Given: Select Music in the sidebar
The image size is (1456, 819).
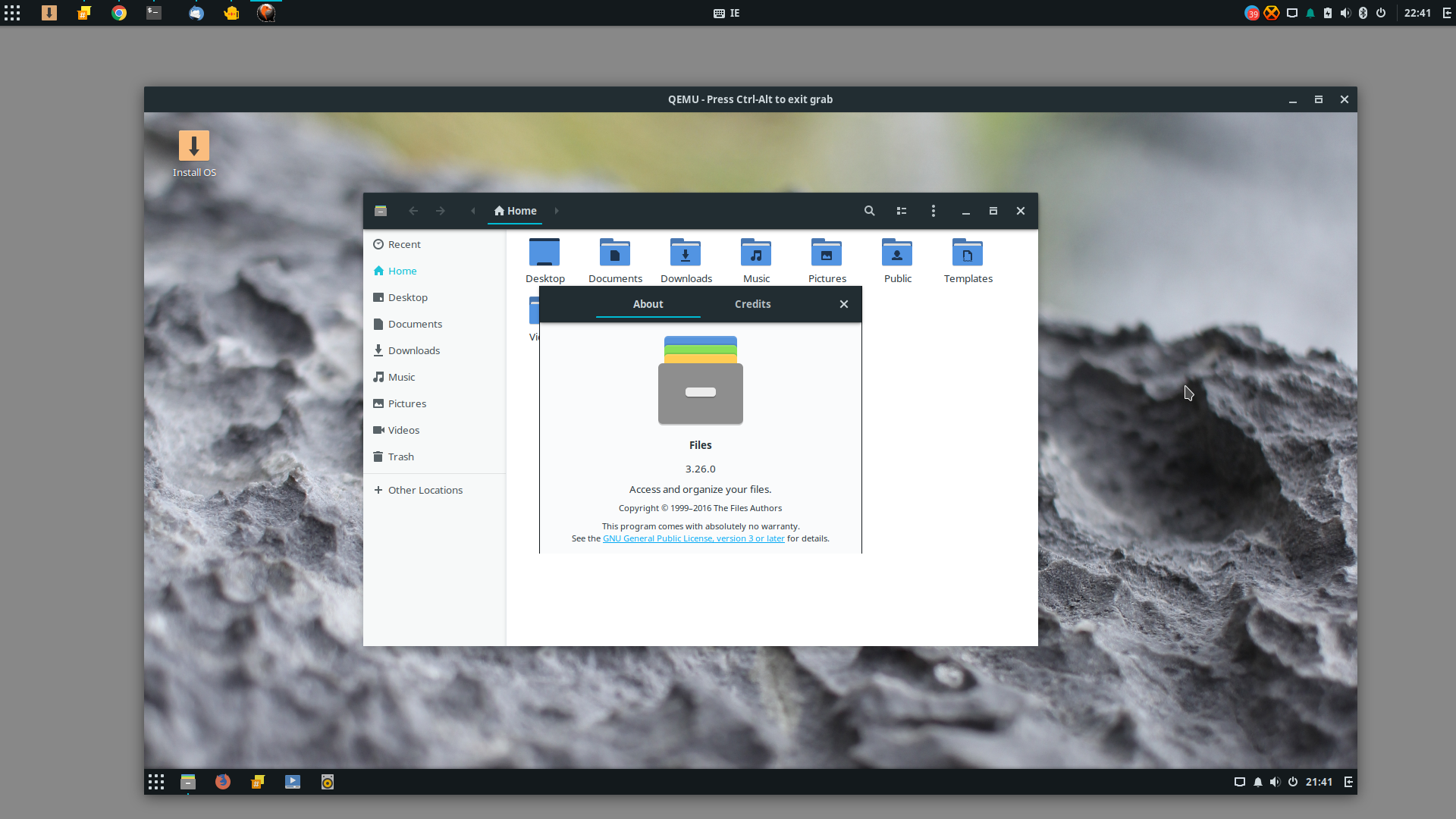Looking at the screenshot, I should click(435, 377).
